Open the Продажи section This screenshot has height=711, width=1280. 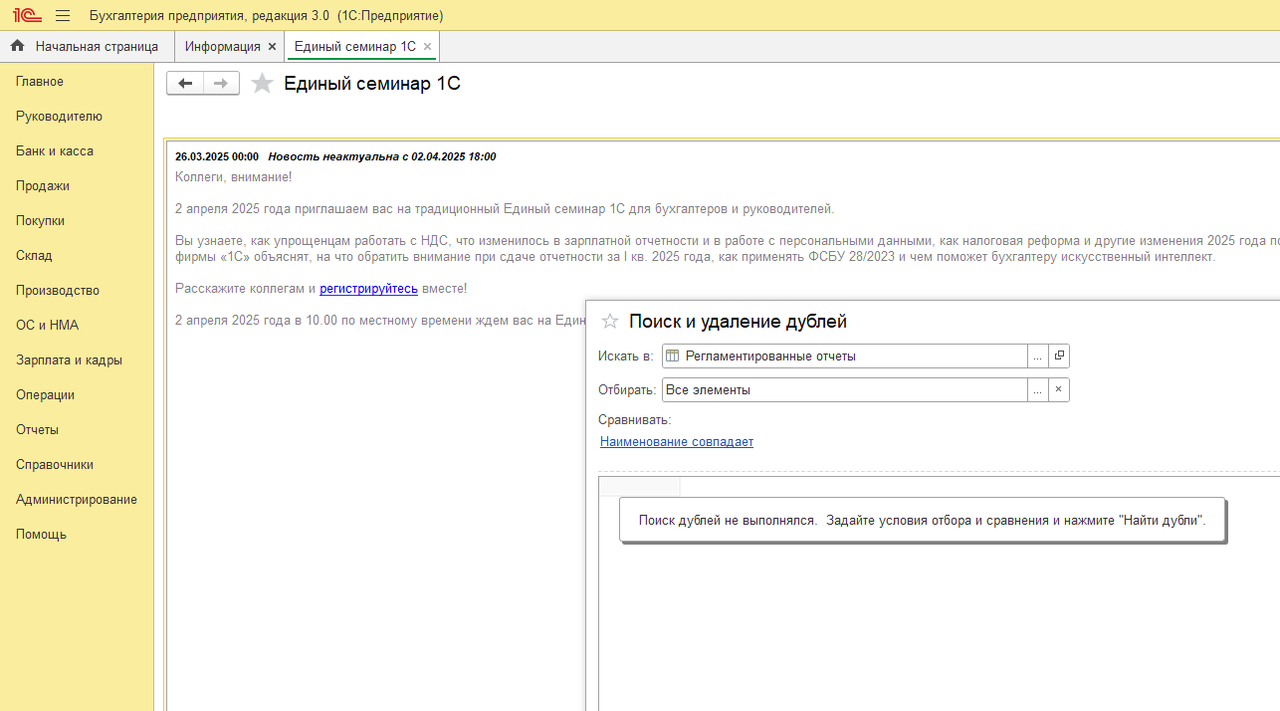click(43, 186)
